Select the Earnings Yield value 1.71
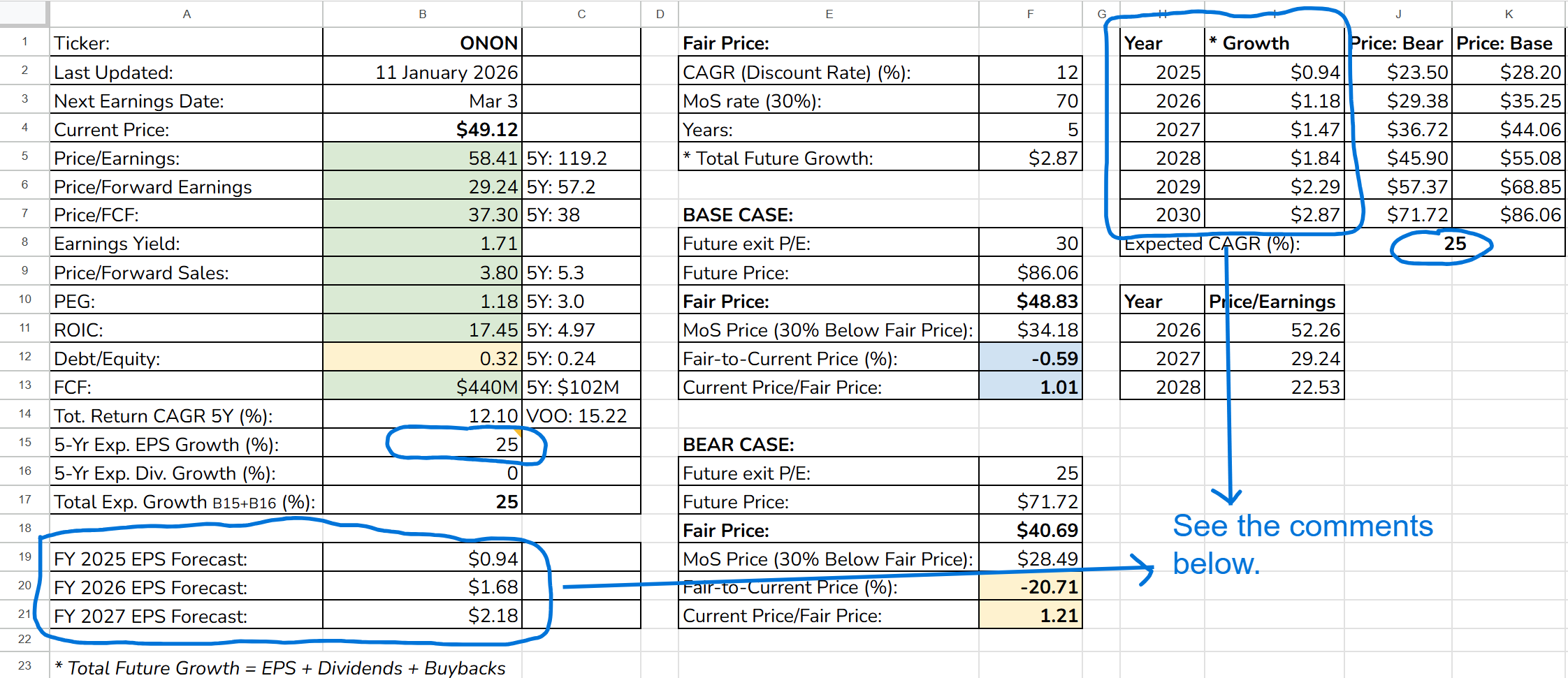 422,243
